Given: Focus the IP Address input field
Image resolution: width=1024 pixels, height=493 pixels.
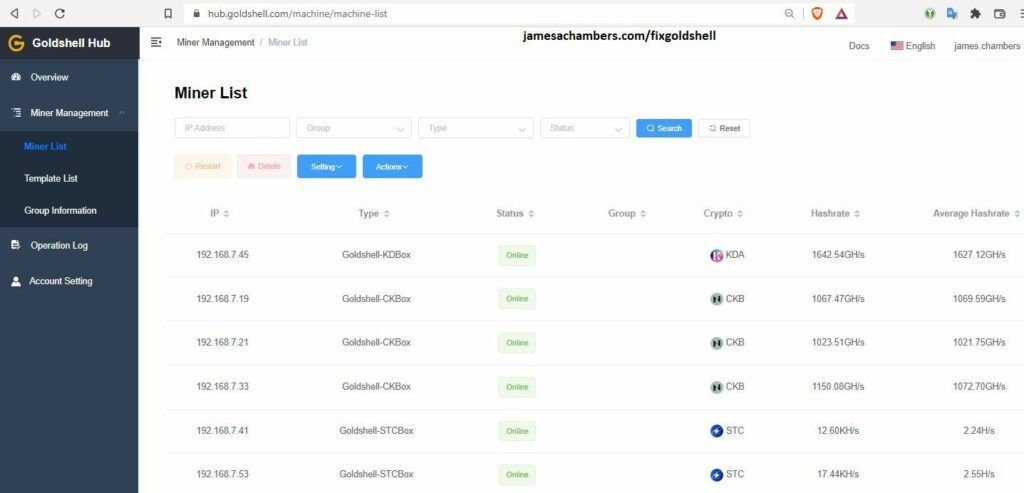Looking at the screenshot, I should click(x=232, y=128).
